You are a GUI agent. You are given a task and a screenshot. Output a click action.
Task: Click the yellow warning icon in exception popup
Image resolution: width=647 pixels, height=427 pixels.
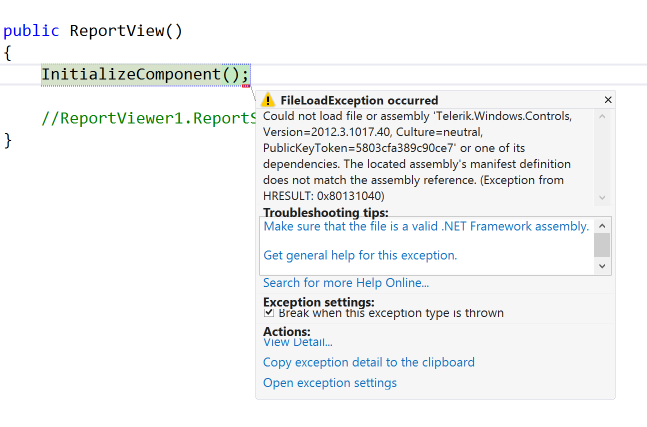(x=268, y=100)
